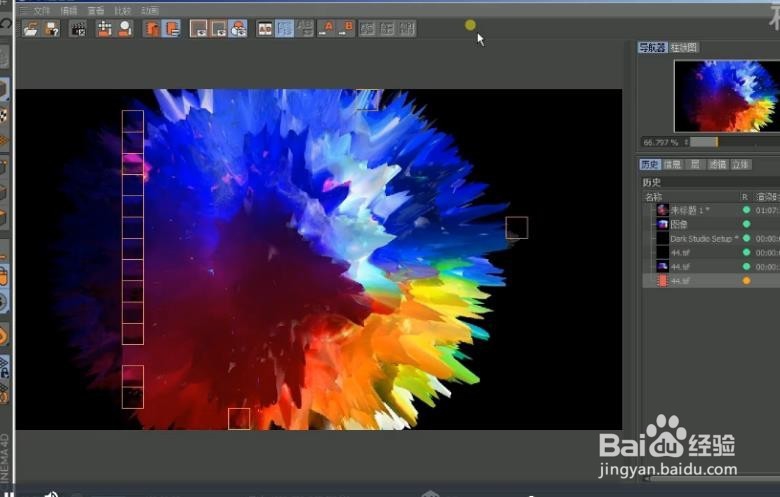This screenshot has height=497, width=780.
Task: Click the orange page icon with black corner
Action: 152,29
